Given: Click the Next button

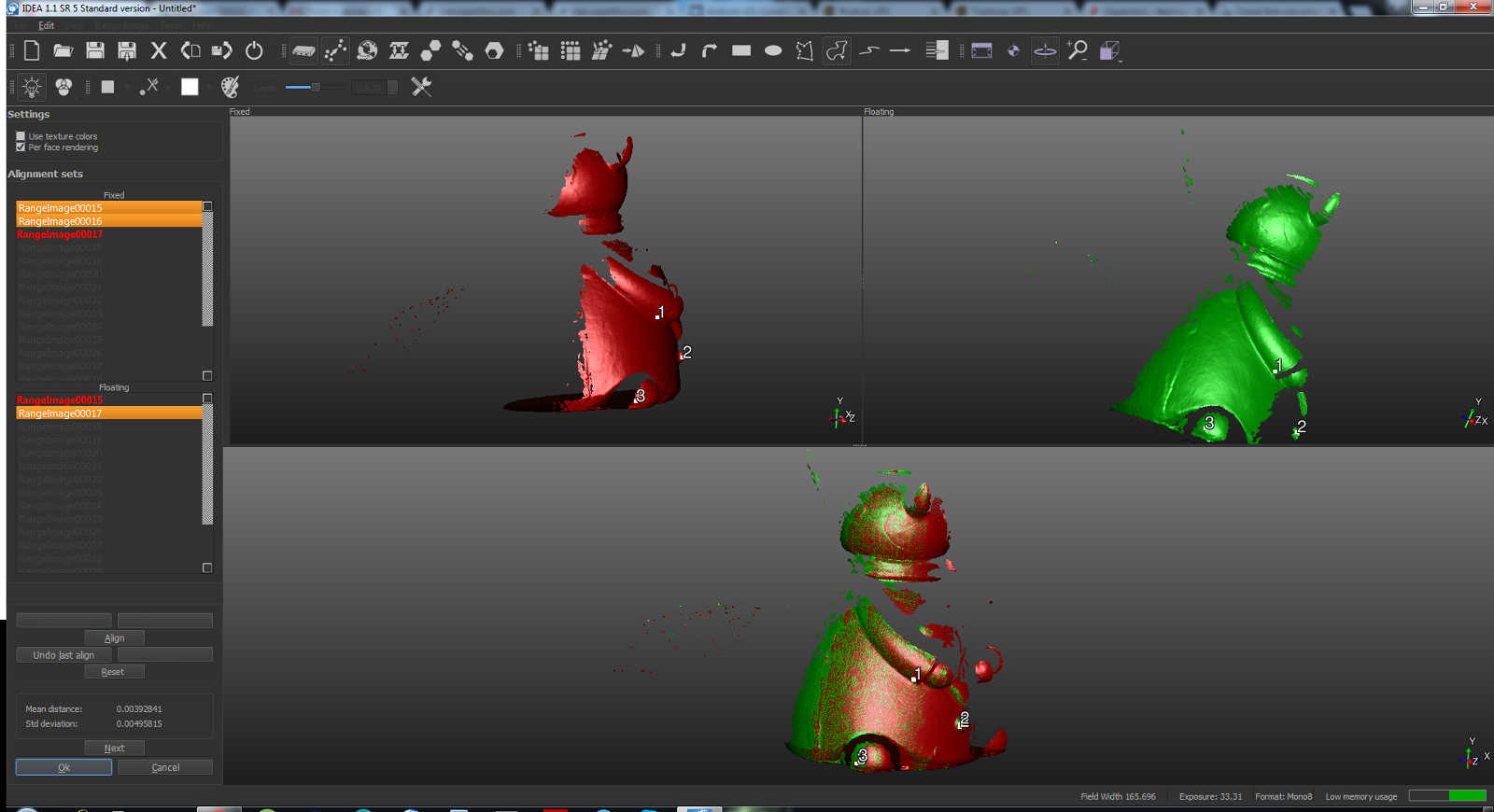Looking at the screenshot, I should (114, 749).
